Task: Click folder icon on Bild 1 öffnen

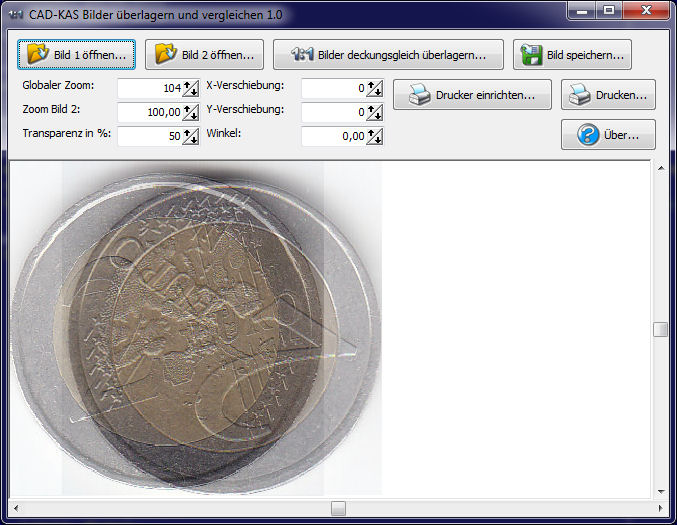Action: click(x=38, y=54)
